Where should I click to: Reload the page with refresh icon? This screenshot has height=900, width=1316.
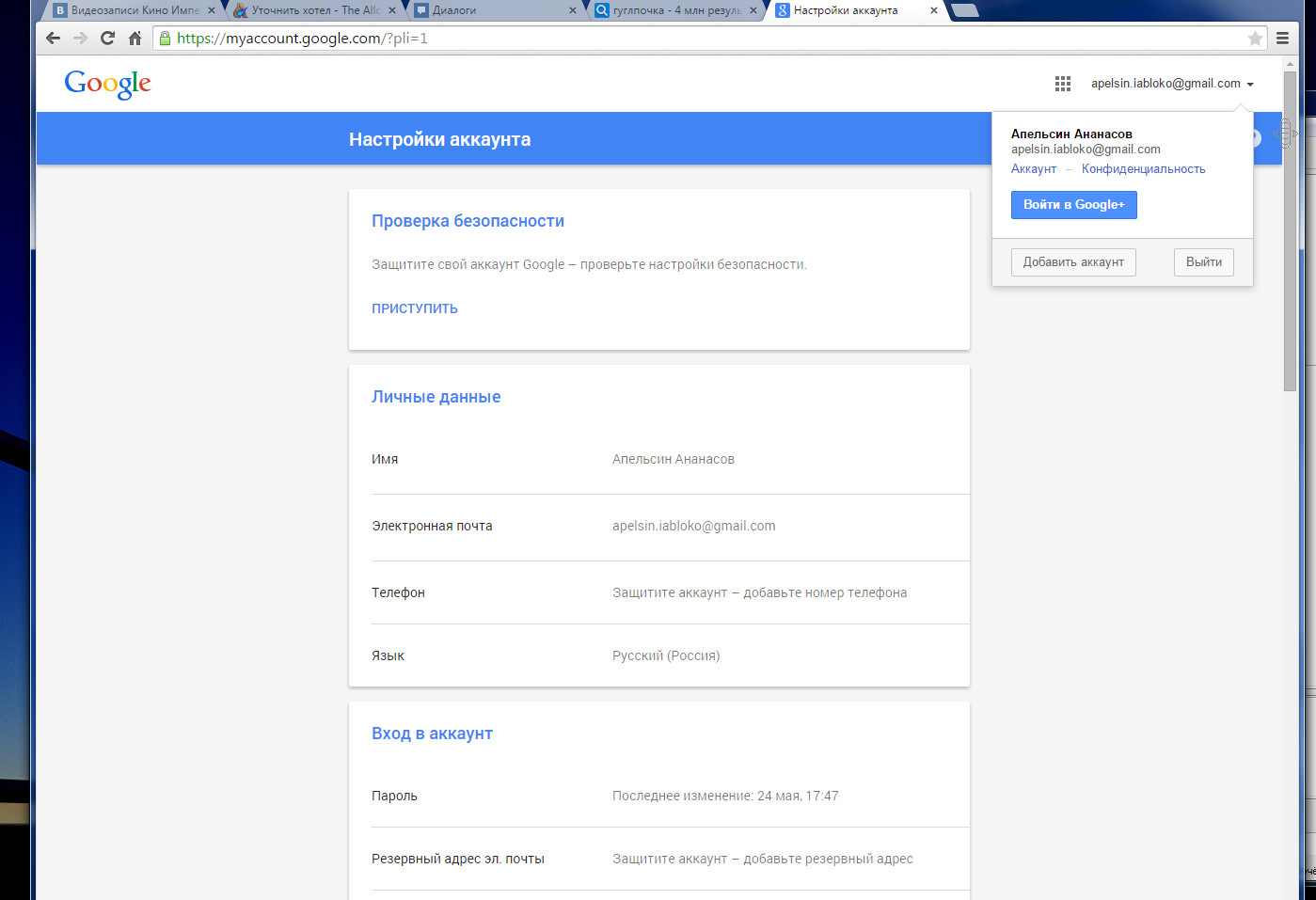tap(107, 39)
